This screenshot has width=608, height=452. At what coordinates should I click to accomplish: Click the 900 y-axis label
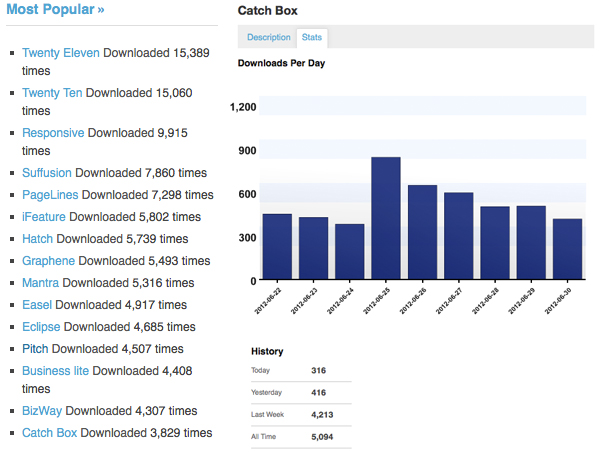pos(247,151)
